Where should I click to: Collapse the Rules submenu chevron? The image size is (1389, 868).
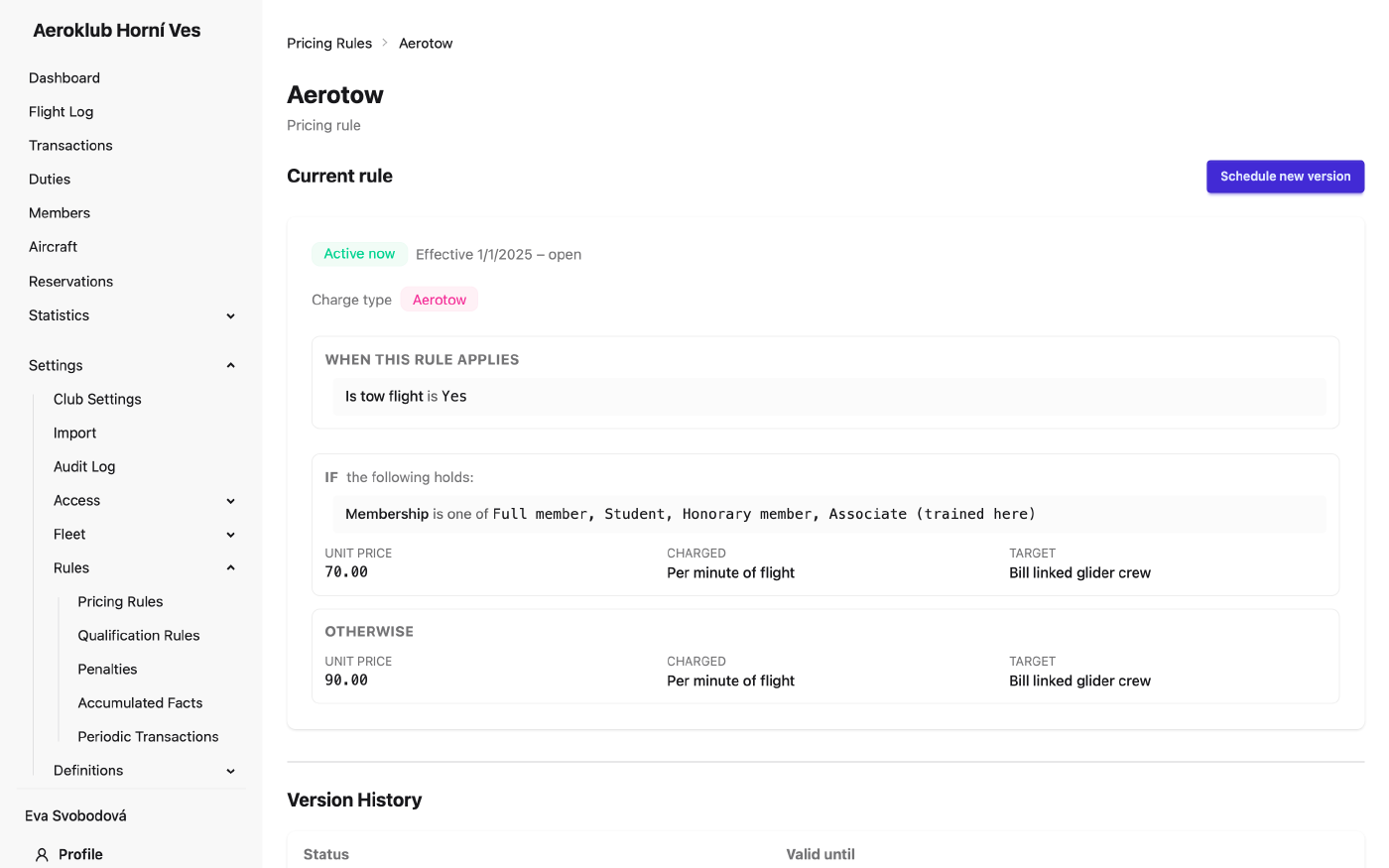coord(230,568)
